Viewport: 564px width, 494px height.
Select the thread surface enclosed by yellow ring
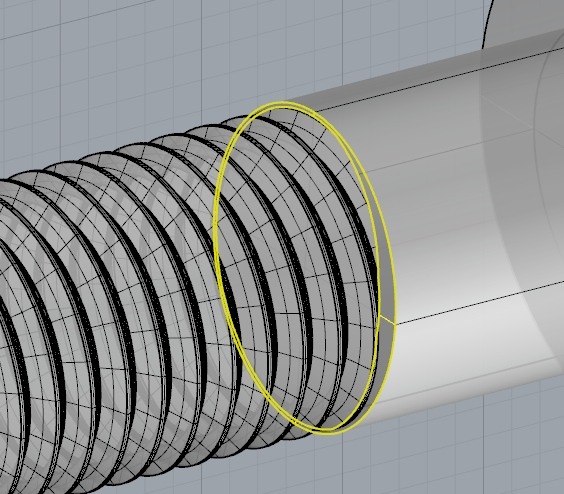coord(299,266)
